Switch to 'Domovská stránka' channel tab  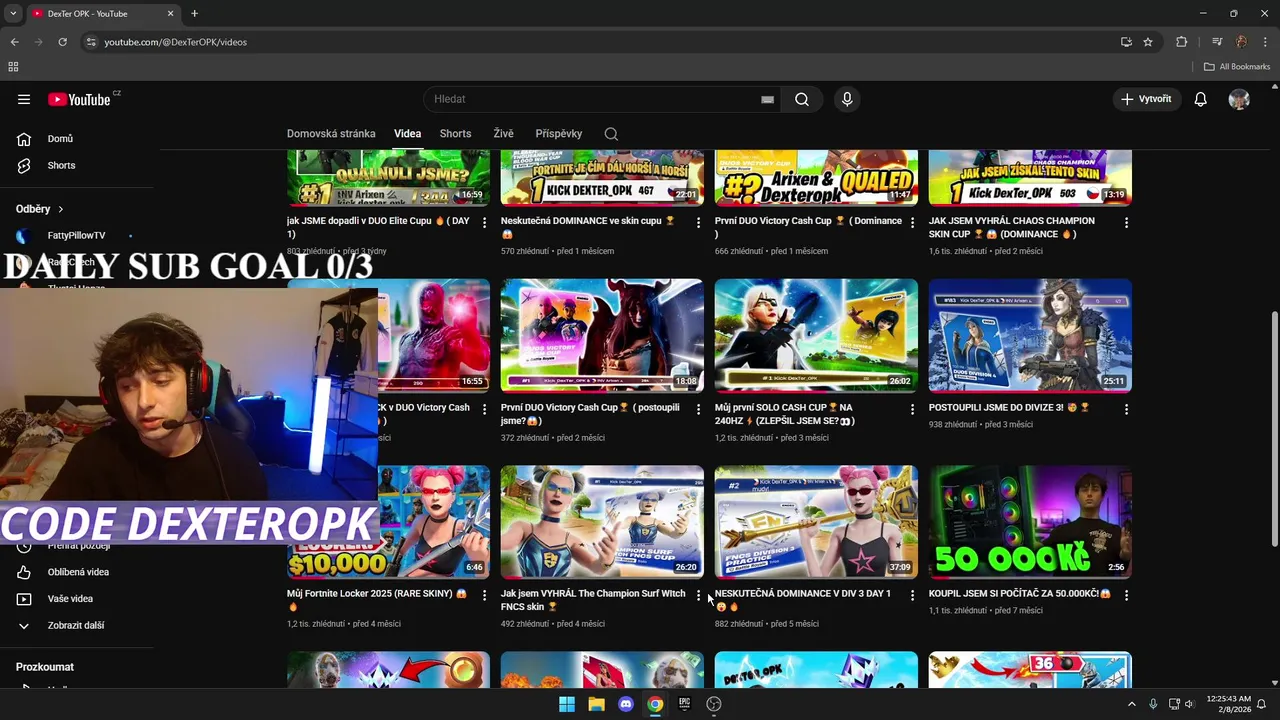click(x=331, y=134)
